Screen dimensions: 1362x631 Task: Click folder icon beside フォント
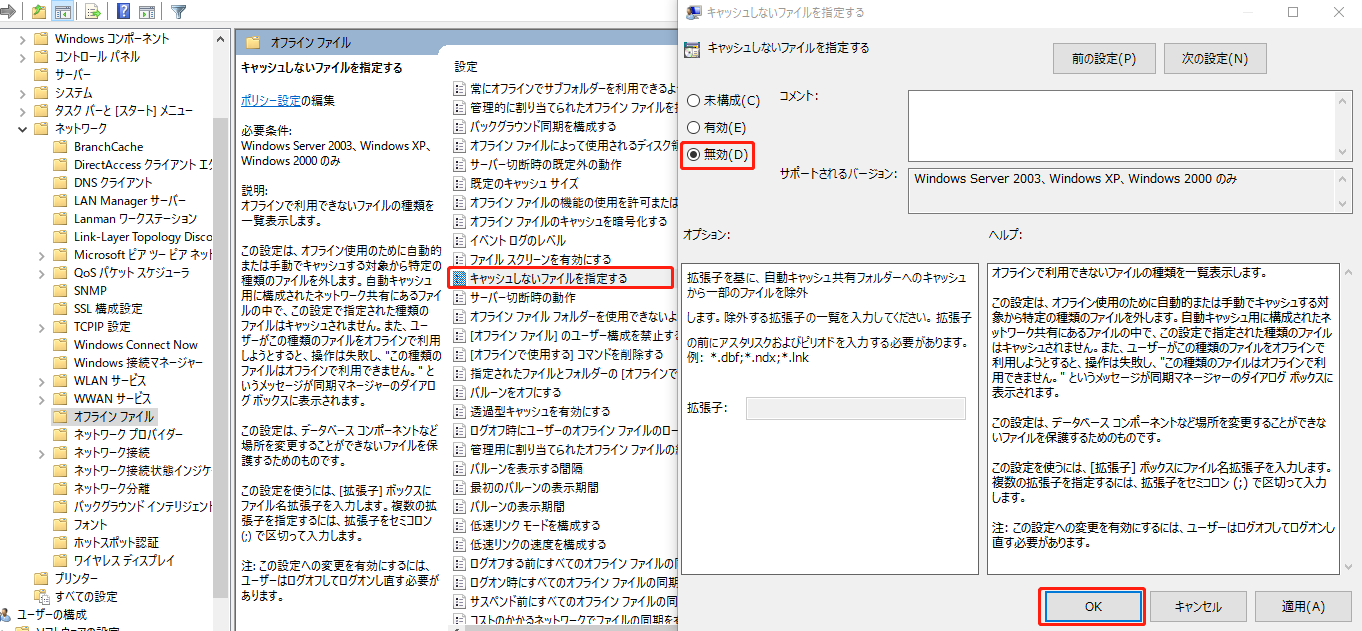pos(61,524)
